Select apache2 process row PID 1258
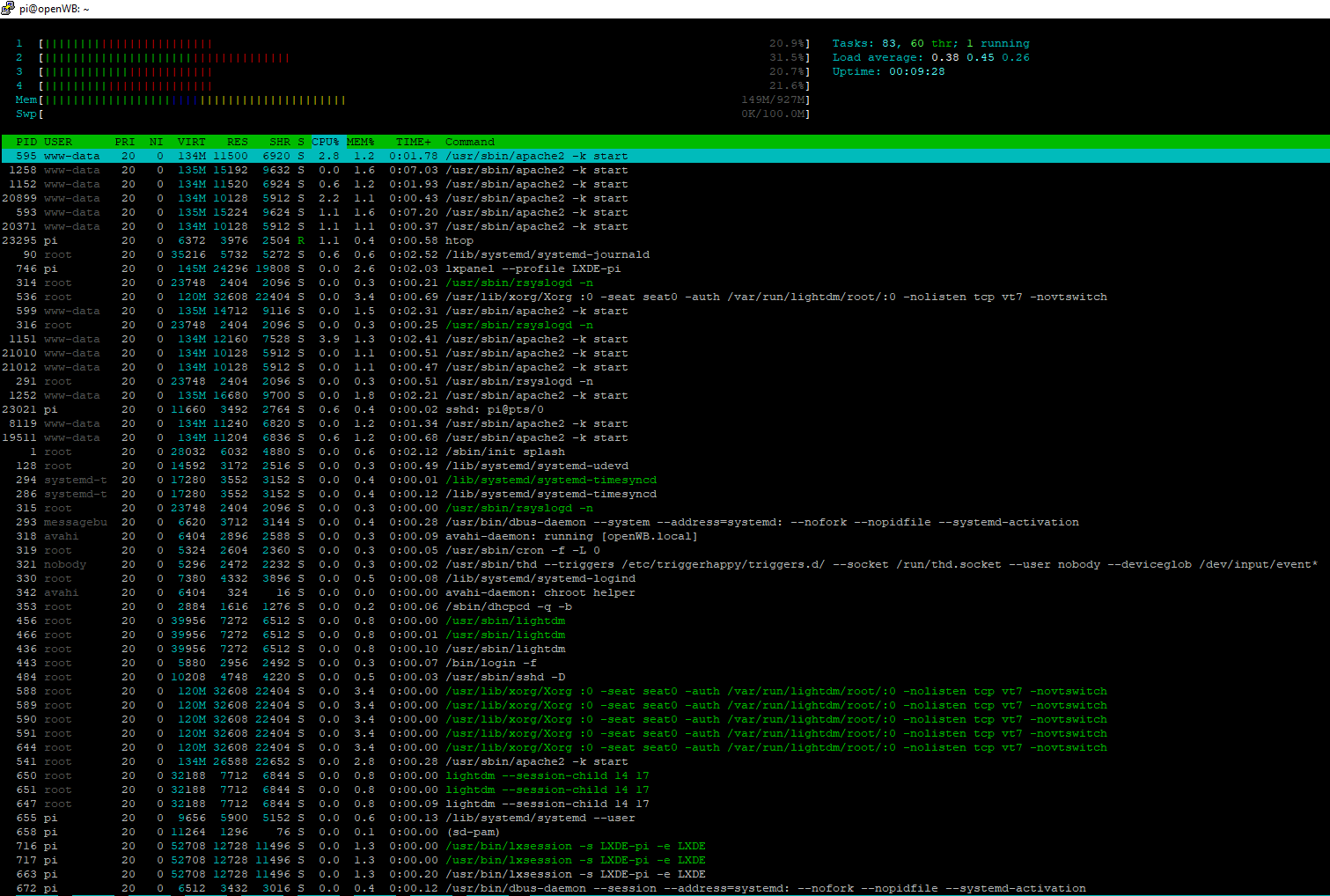 pos(665,170)
